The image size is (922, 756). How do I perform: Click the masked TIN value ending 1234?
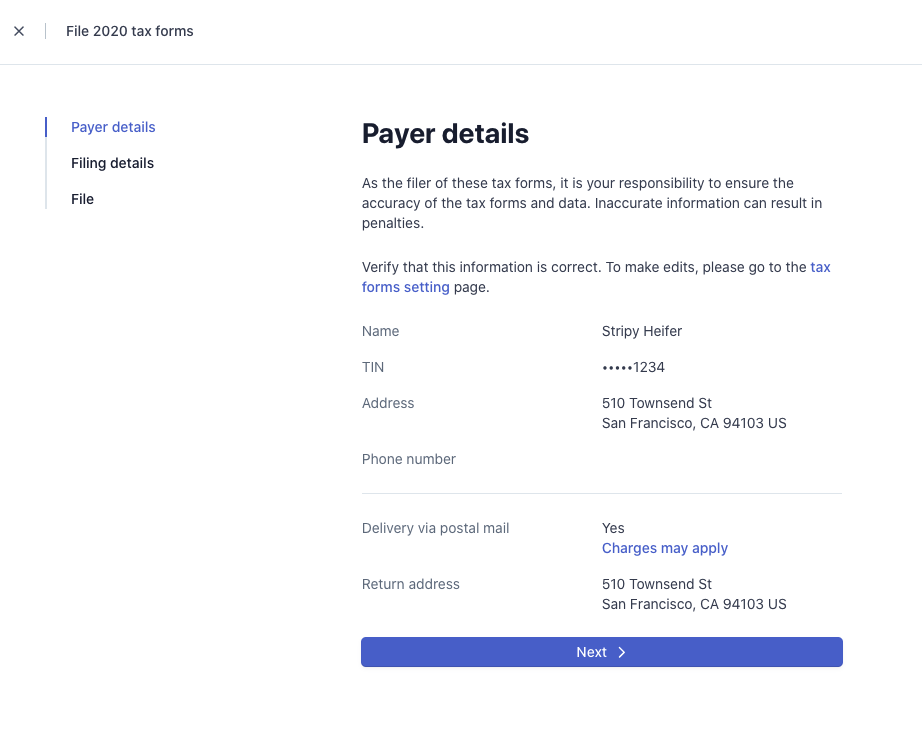(x=633, y=367)
